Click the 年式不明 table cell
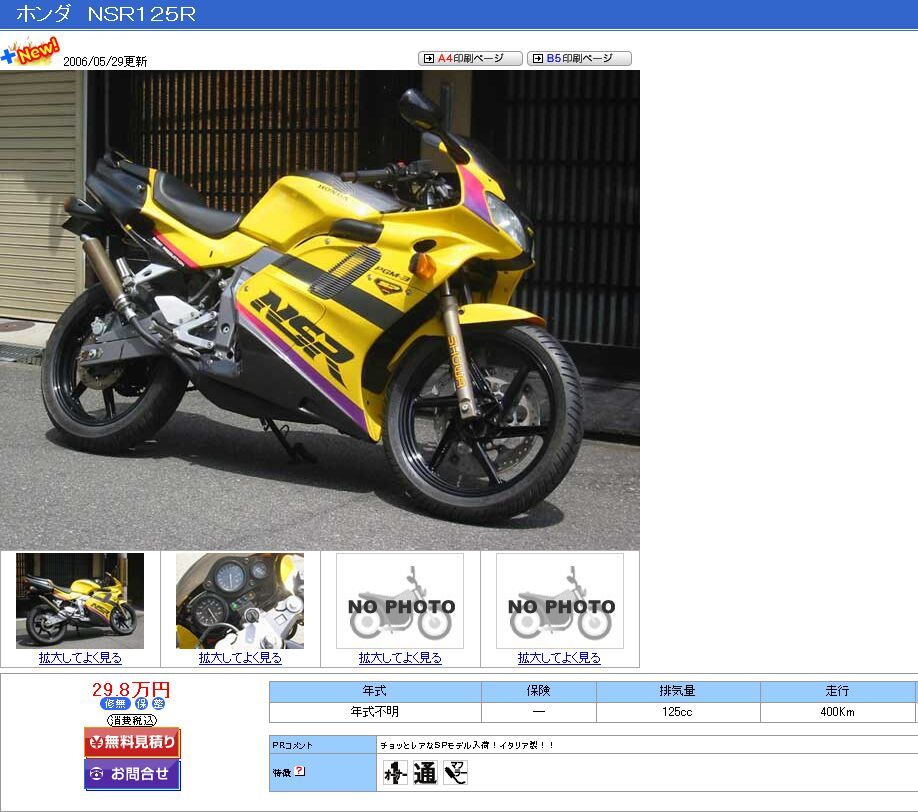Image resolution: width=918 pixels, height=812 pixels. tap(375, 712)
